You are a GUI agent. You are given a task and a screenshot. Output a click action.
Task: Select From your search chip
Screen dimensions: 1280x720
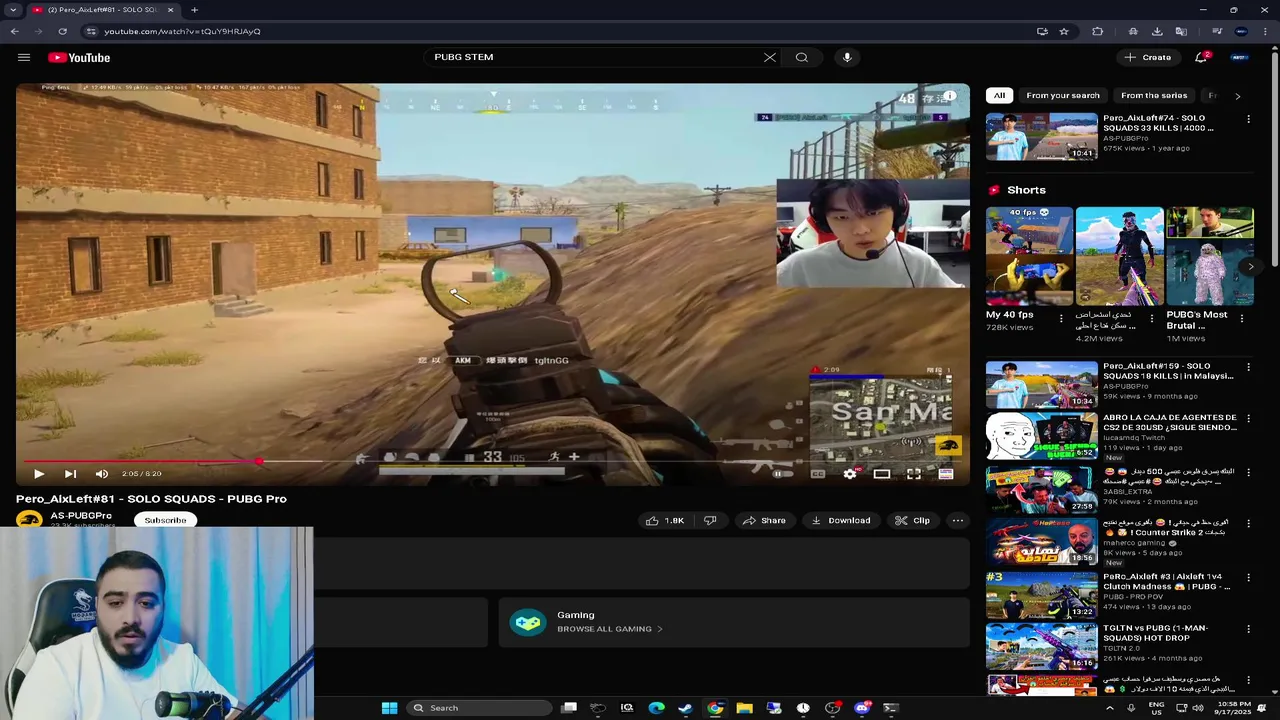pyautogui.click(x=1062, y=95)
